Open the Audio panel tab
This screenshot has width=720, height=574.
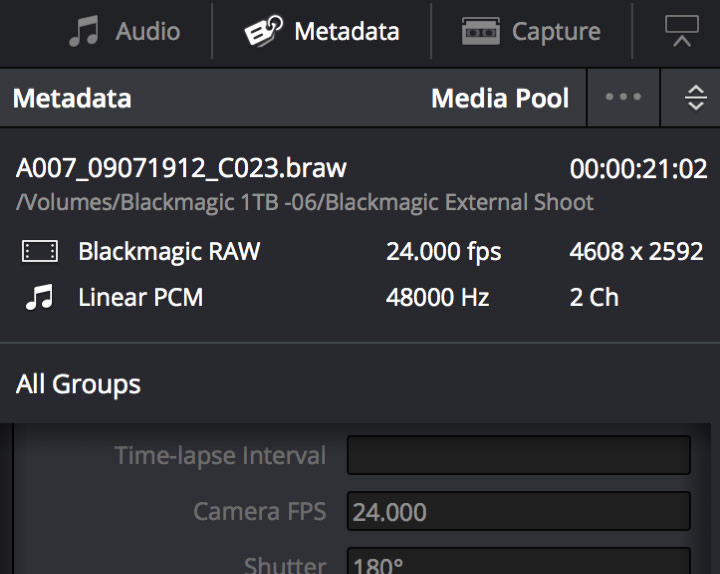coord(124,31)
